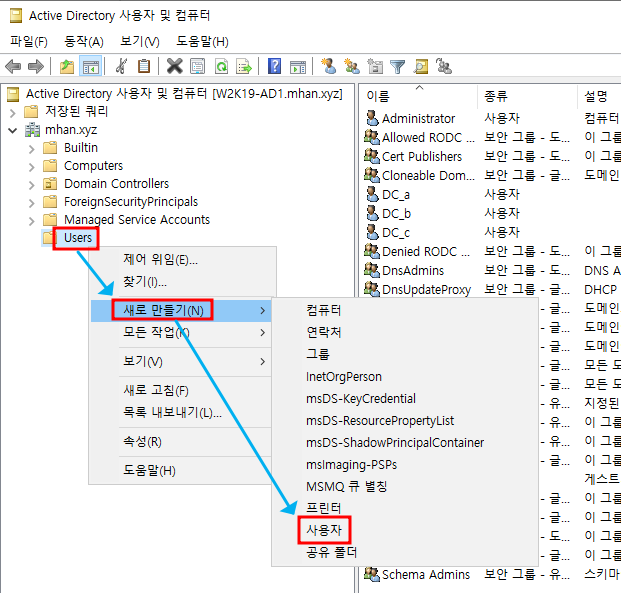Image resolution: width=621 pixels, height=593 pixels.
Task: Choose 속성(R) in context menu
Action: (x=182, y=442)
